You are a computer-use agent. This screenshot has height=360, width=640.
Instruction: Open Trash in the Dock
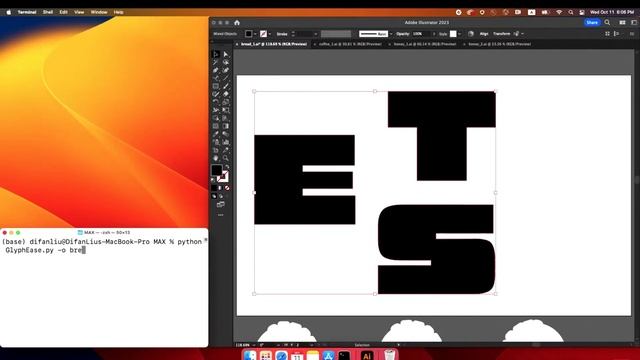pyautogui.click(x=390, y=355)
